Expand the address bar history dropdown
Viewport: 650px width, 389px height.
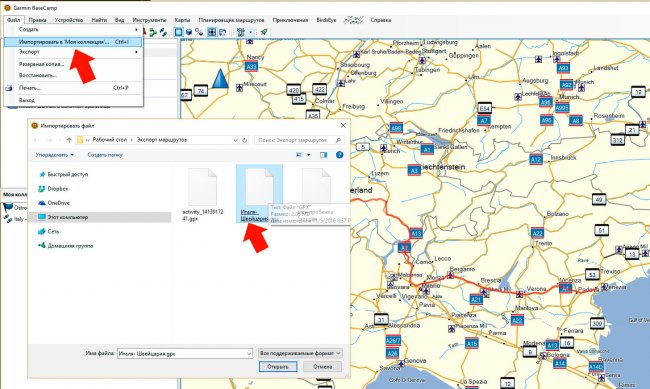coord(235,140)
